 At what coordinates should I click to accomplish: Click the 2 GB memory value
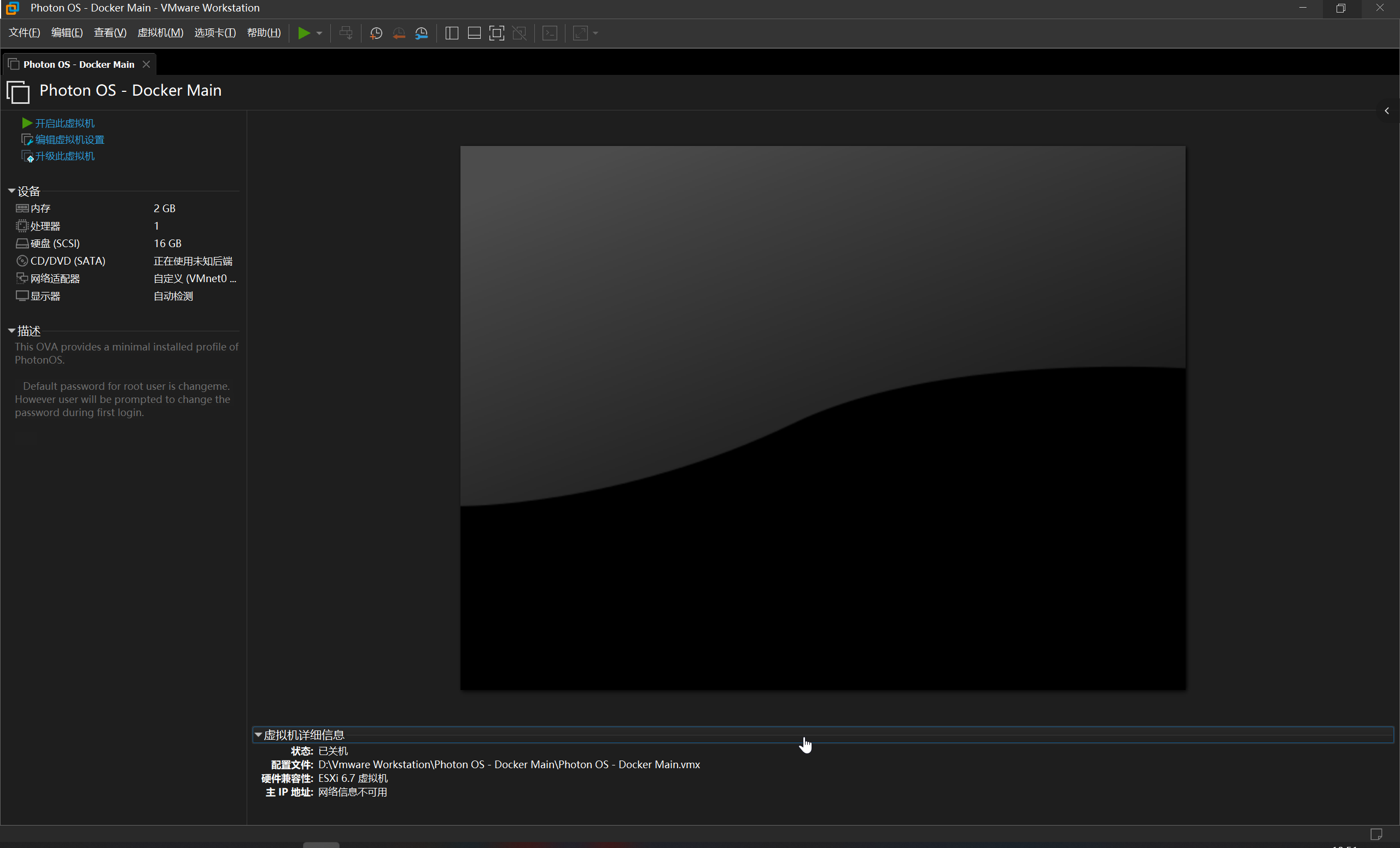(x=164, y=208)
